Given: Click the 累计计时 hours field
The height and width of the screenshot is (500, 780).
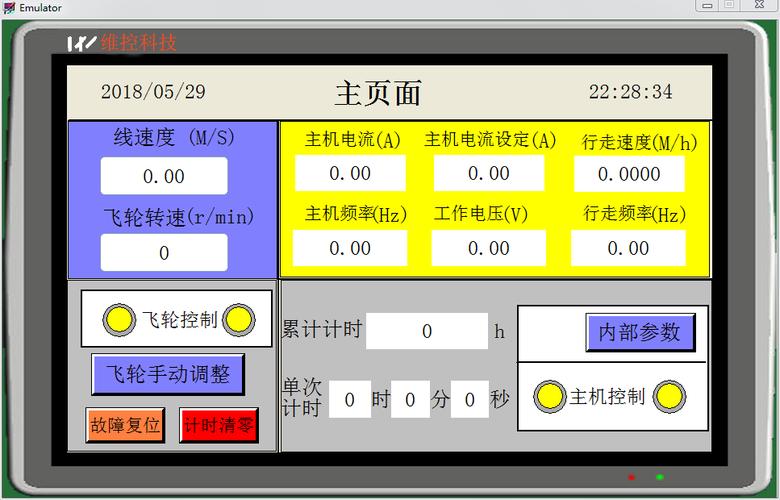Looking at the screenshot, I should [x=427, y=331].
